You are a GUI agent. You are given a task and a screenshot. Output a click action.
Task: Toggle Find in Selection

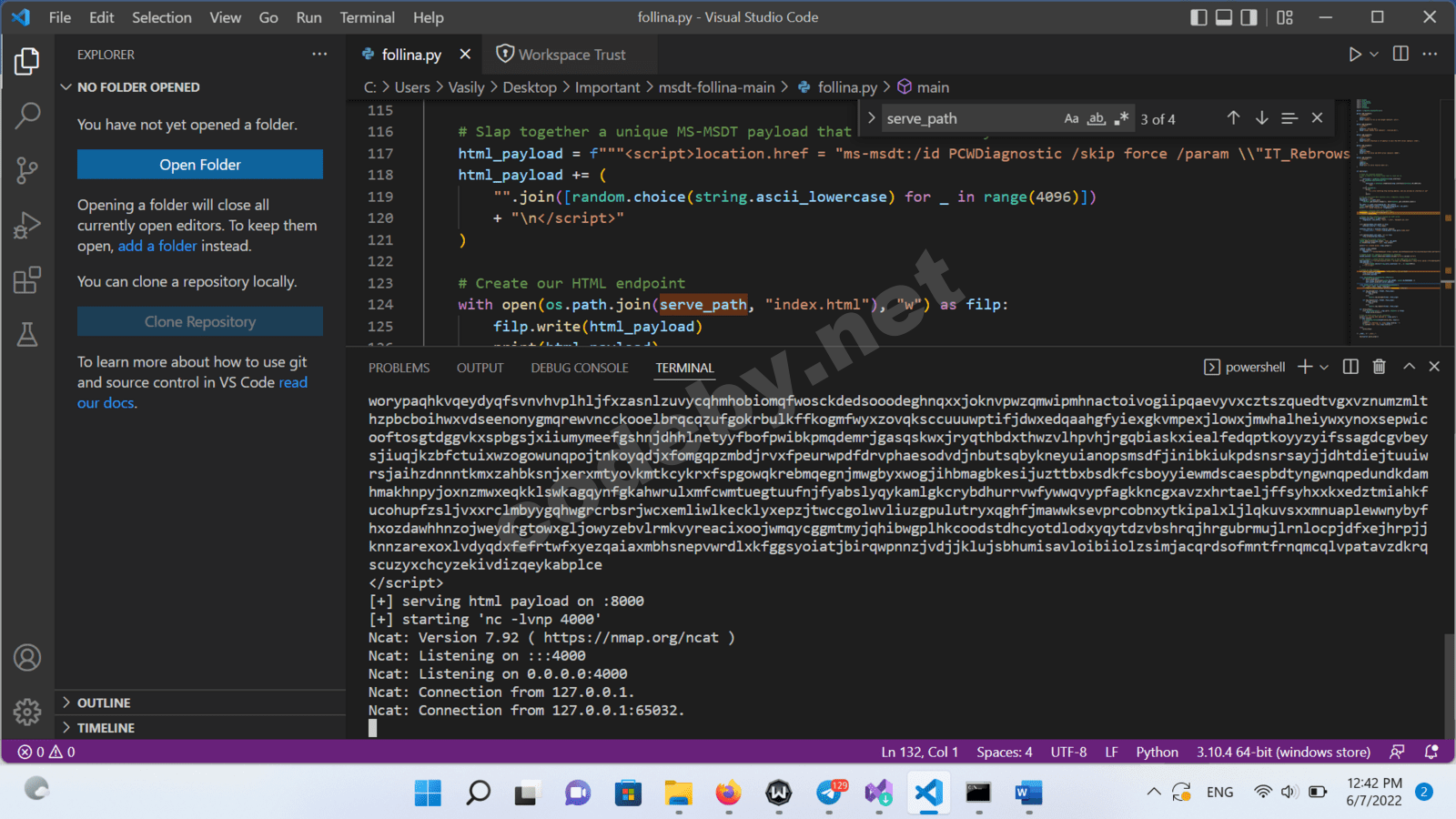tap(1289, 118)
